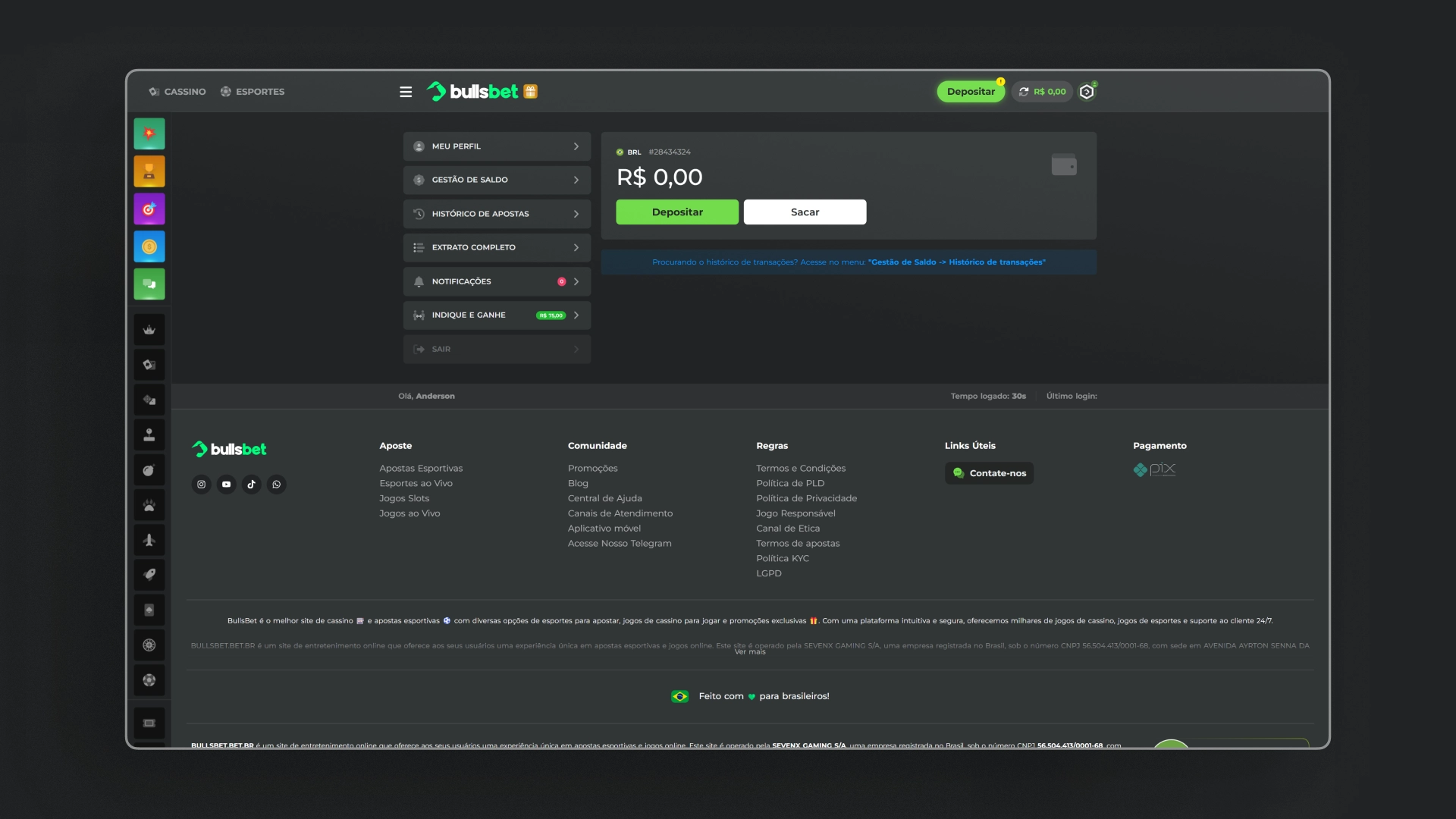Expand the Histórico de Apostas chevron
The width and height of the screenshot is (1456, 819).
tap(576, 214)
